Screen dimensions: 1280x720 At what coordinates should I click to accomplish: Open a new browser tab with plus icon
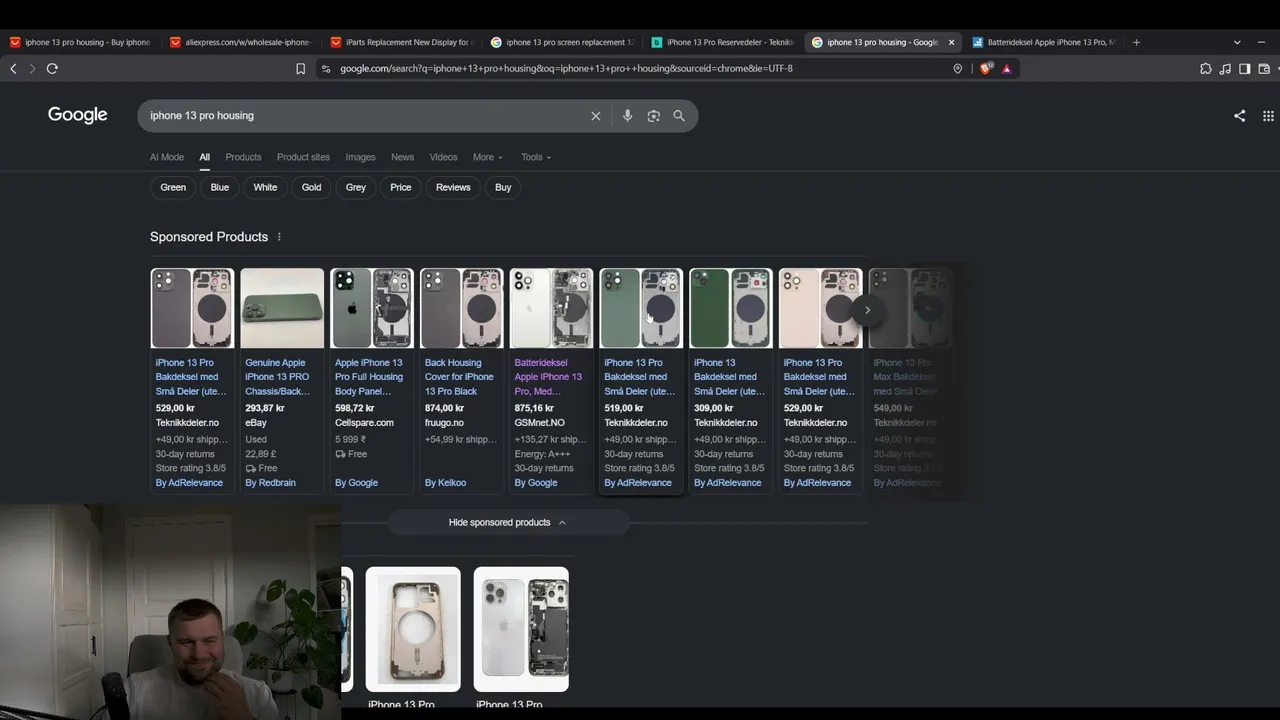click(x=1136, y=42)
